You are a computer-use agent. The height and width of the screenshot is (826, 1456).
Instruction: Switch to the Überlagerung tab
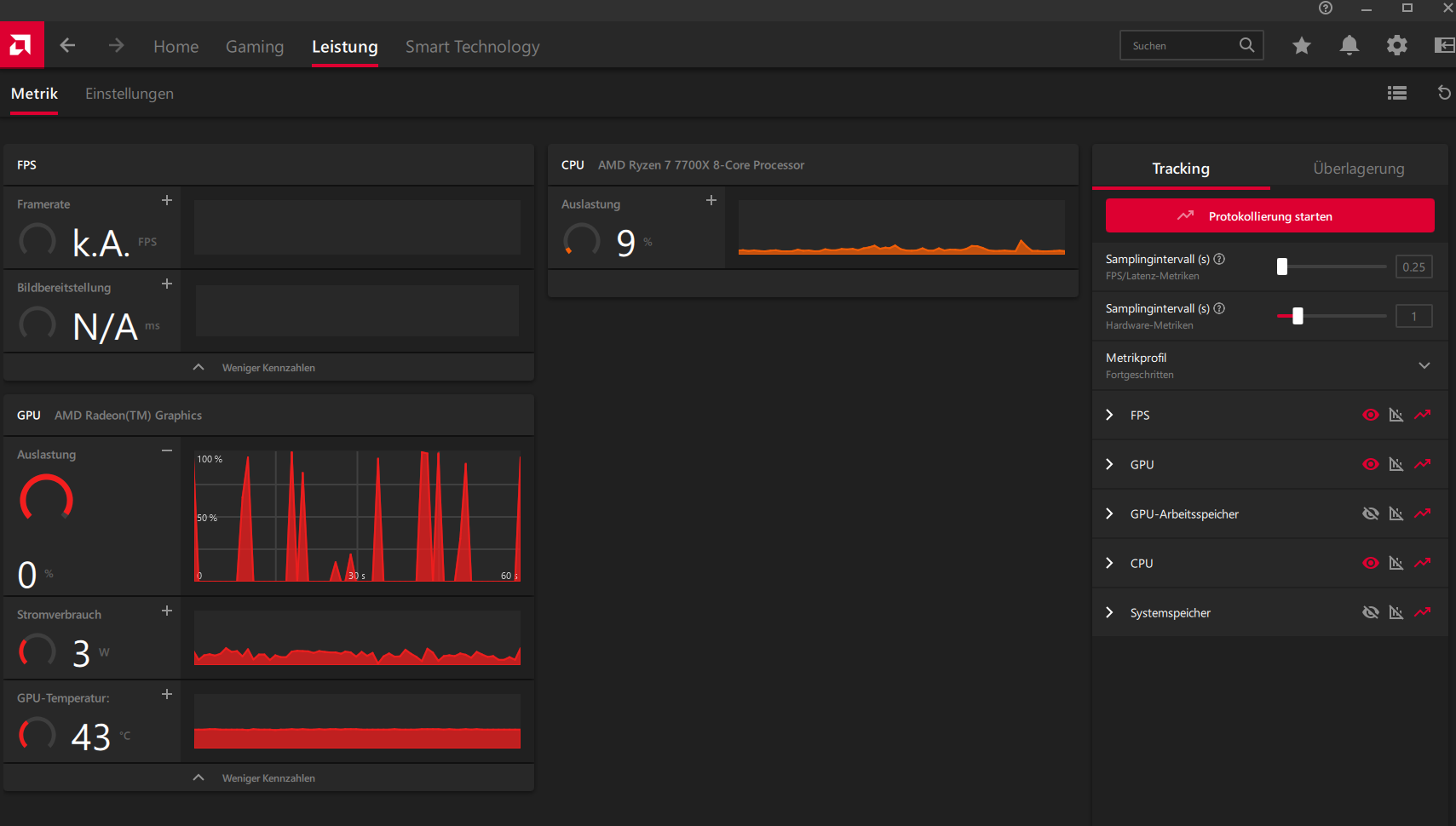coord(1359,168)
